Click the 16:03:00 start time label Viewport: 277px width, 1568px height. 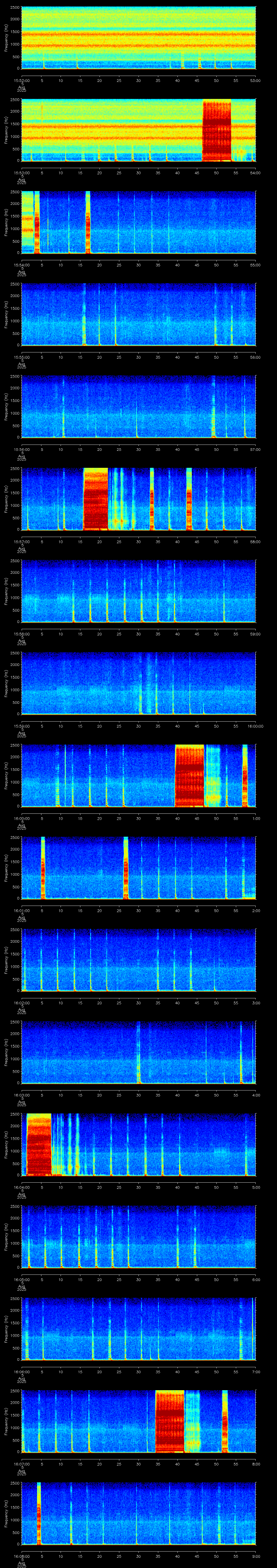(21, 1095)
